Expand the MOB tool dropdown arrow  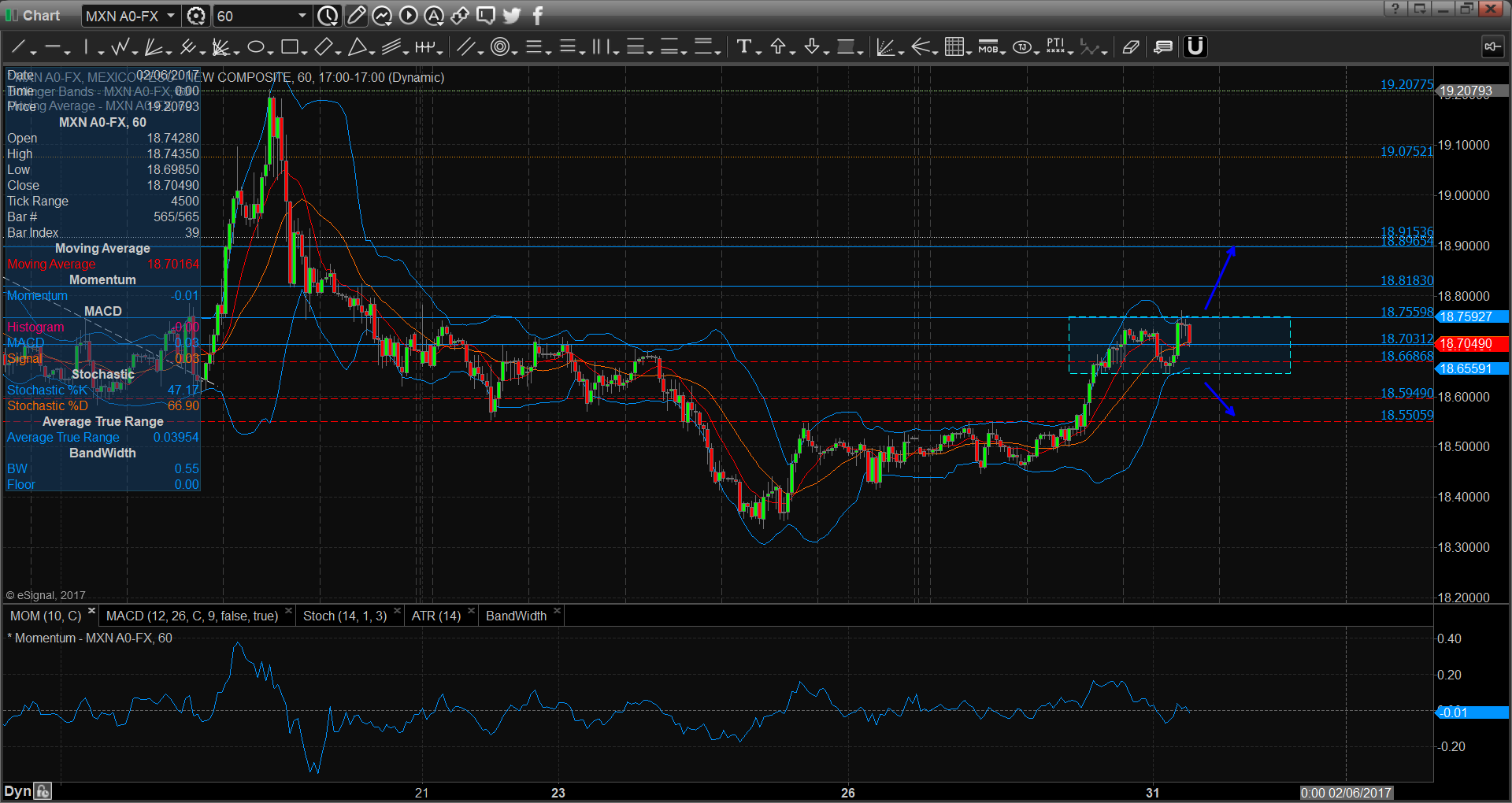tap(1002, 52)
